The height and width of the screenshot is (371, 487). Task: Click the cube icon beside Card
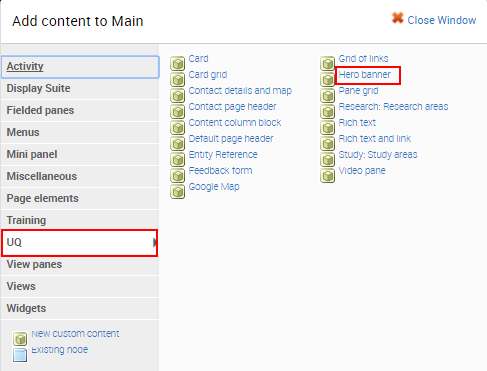[x=177, y=63]
